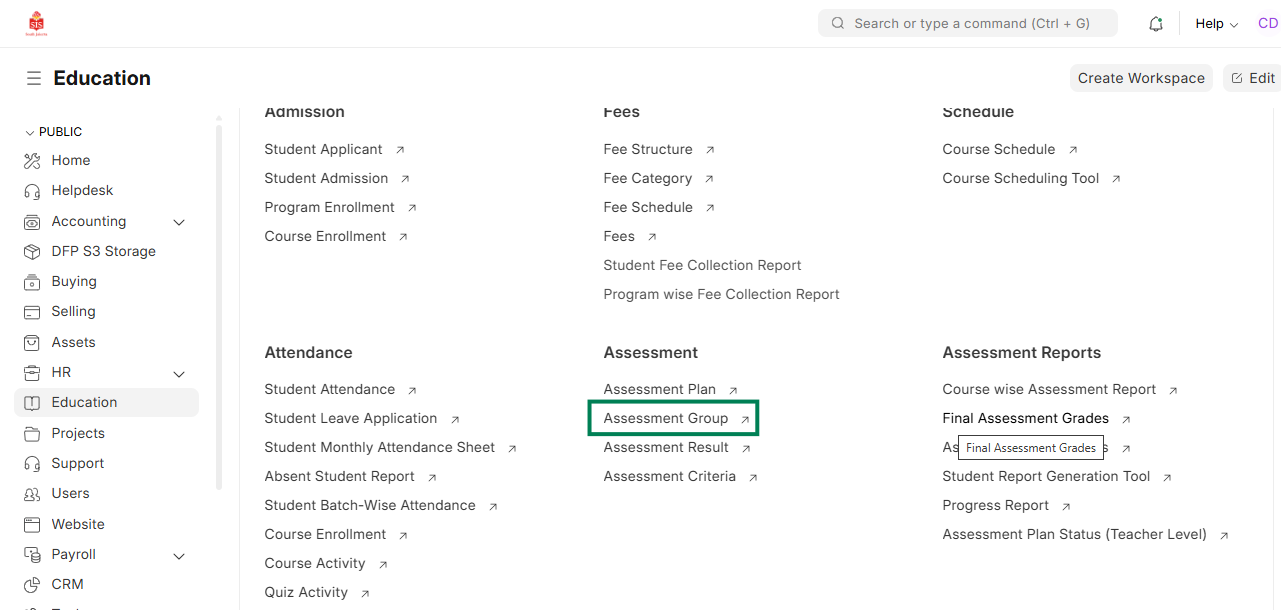Click the search or command input field
Image resolution: width=1281 pixels, height=610 pixels.
tap(968, 23)
